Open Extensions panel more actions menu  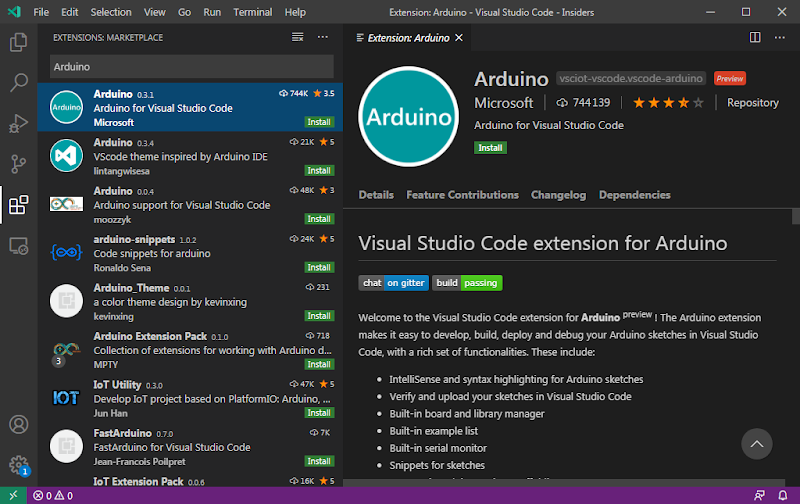(322, 37)
